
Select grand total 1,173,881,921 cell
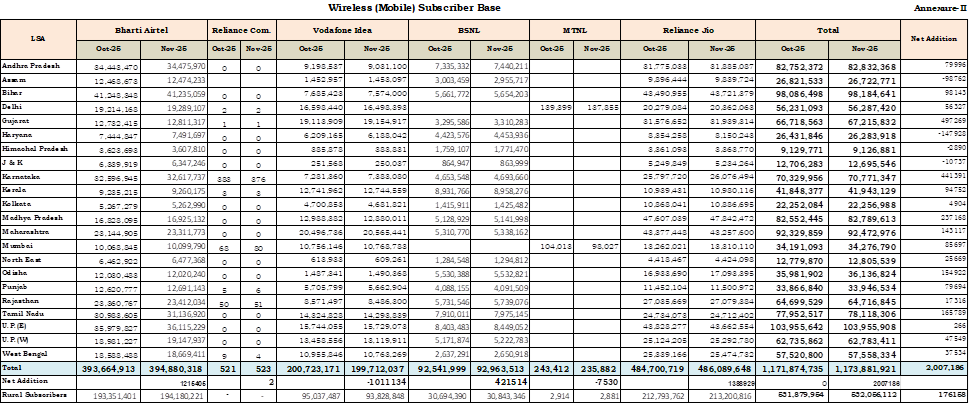tap(861, 369)
